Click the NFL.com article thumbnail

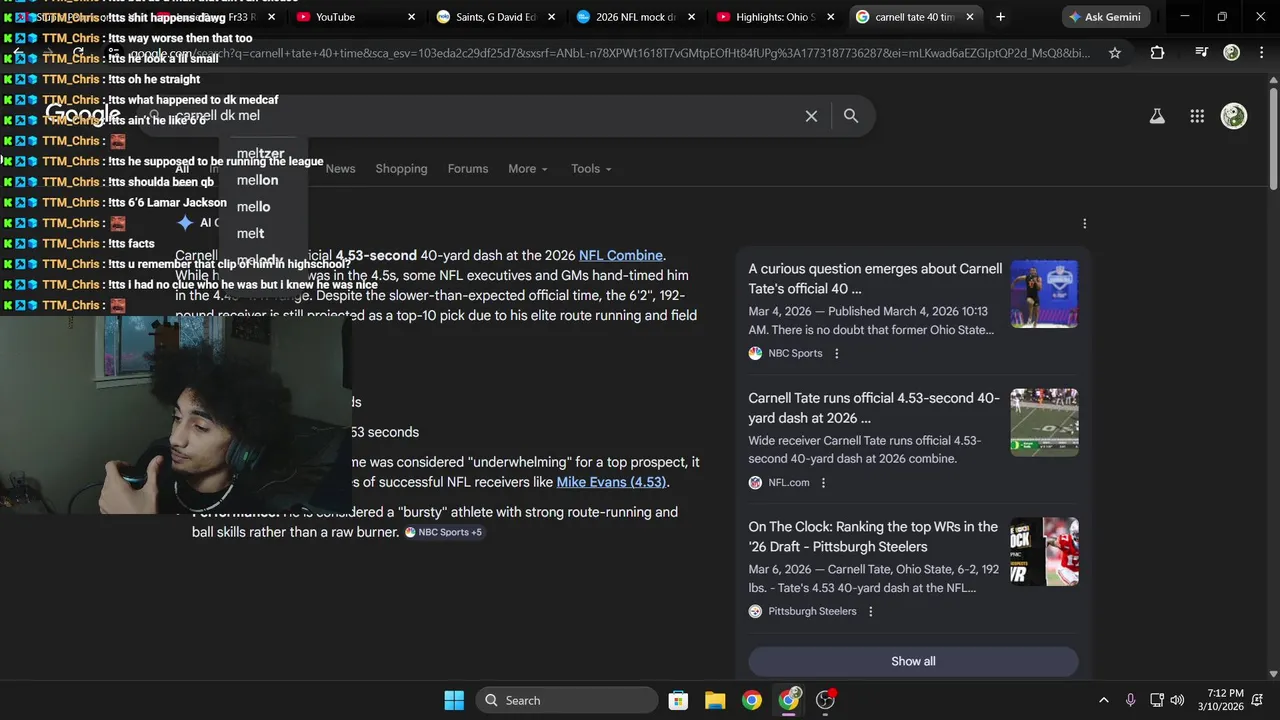coord(1044,423)
